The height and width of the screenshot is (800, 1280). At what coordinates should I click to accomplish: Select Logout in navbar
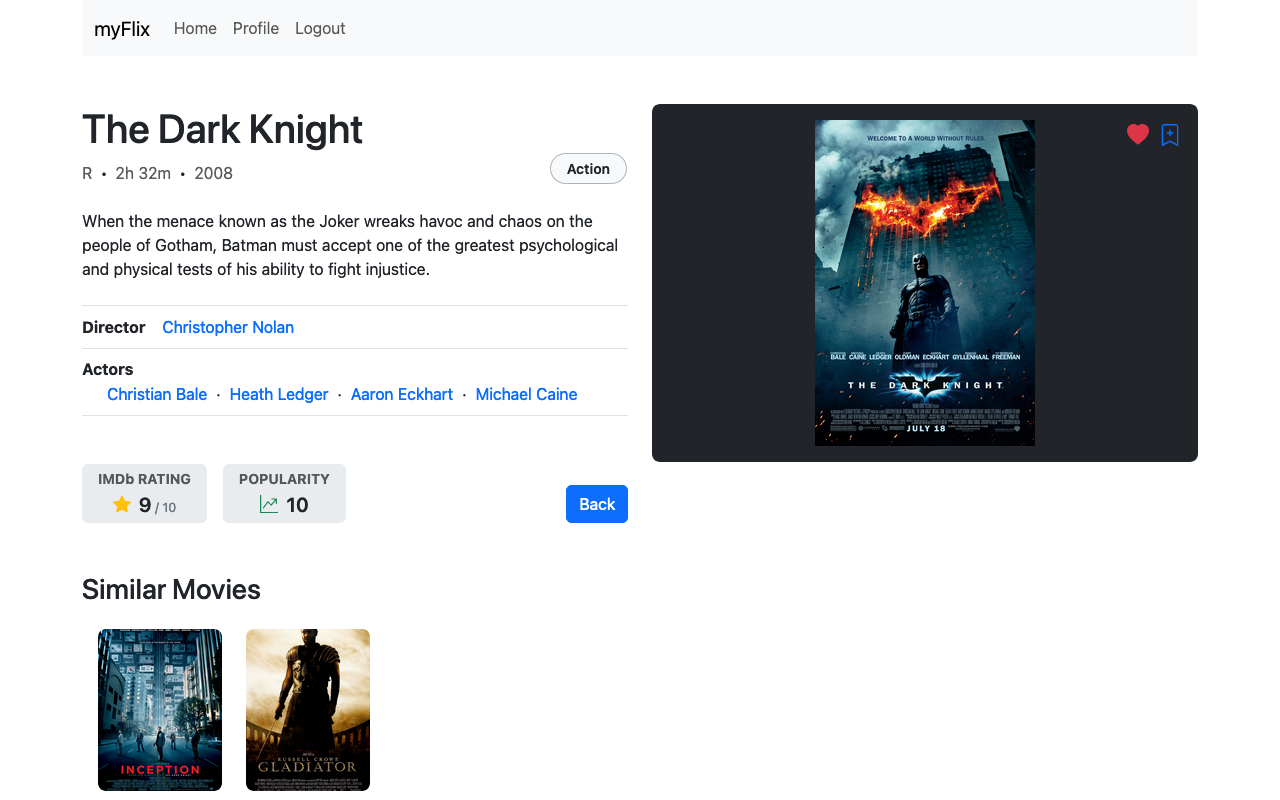tap(320, 28)
